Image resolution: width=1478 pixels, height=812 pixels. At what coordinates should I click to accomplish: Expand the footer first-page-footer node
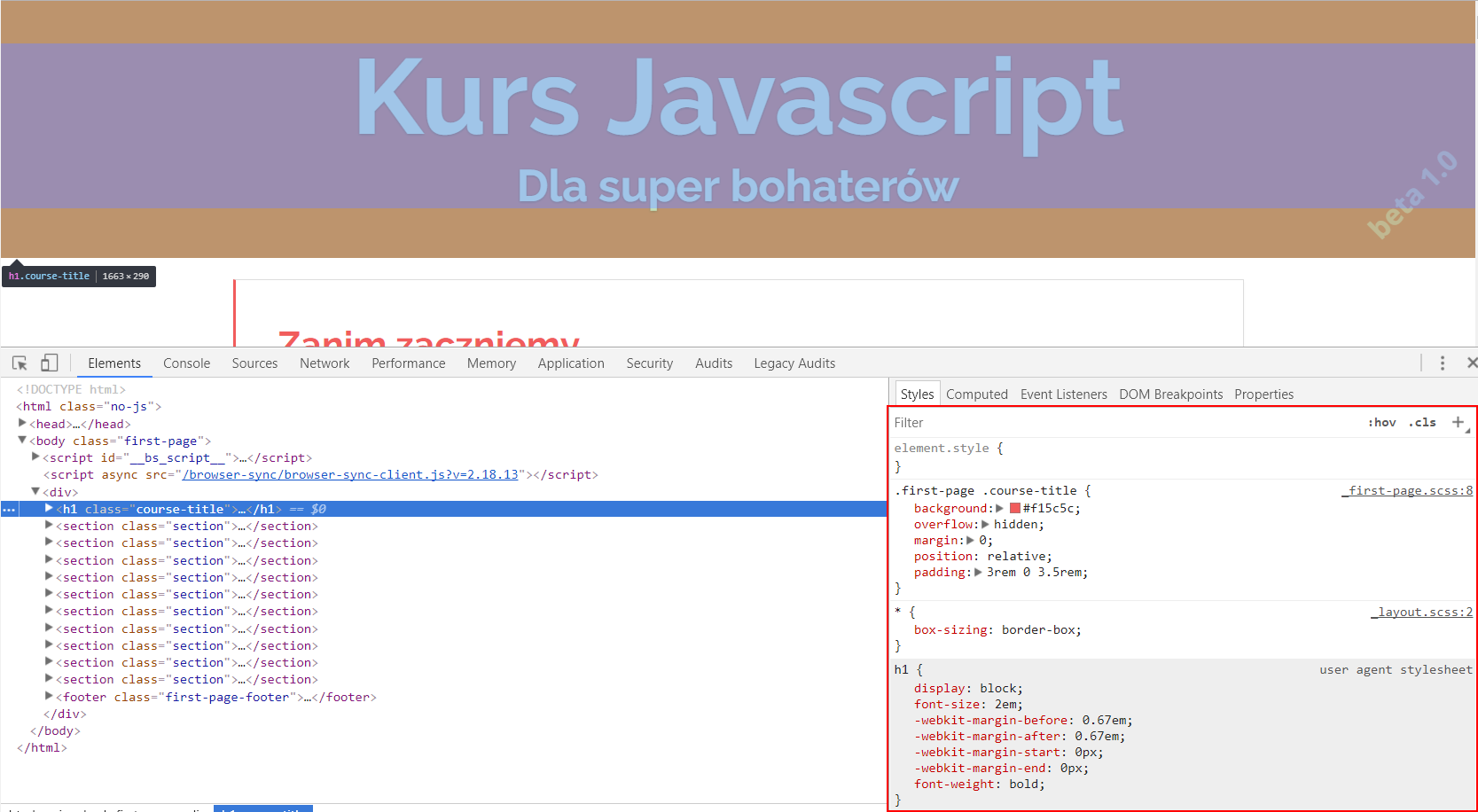click(x=49, y=697)
